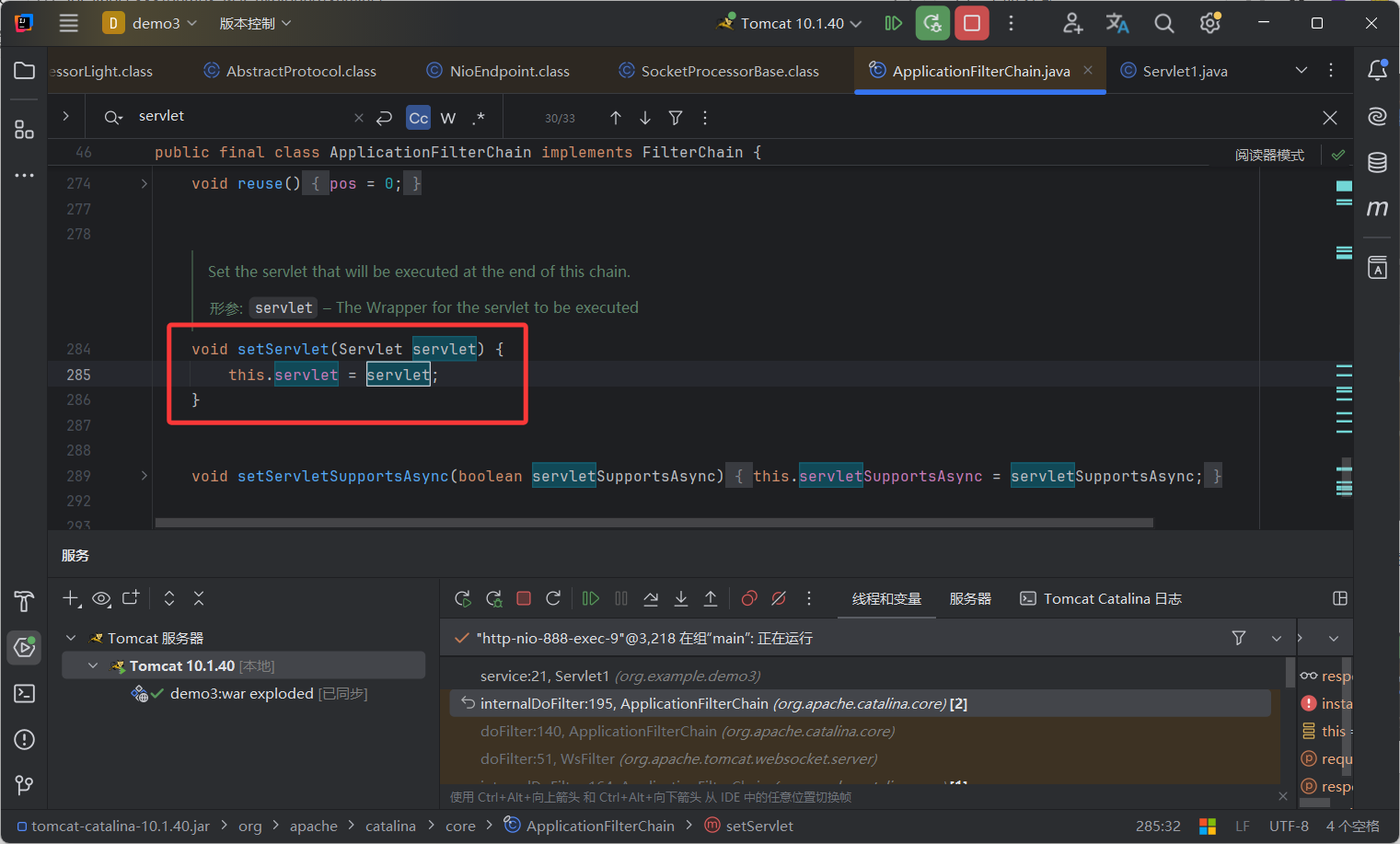This screenshot has width=1400, height=844.
Task: Click the Mute Breakpoints icon in debugger
Action: point(779,598)
